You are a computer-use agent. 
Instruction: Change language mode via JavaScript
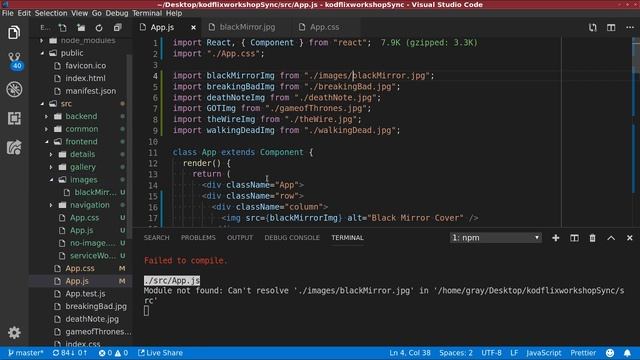[544, 353]
